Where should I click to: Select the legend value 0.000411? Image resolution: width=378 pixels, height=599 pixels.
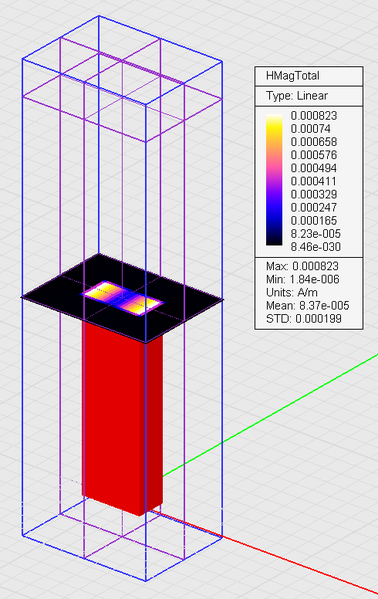(314, 181)
